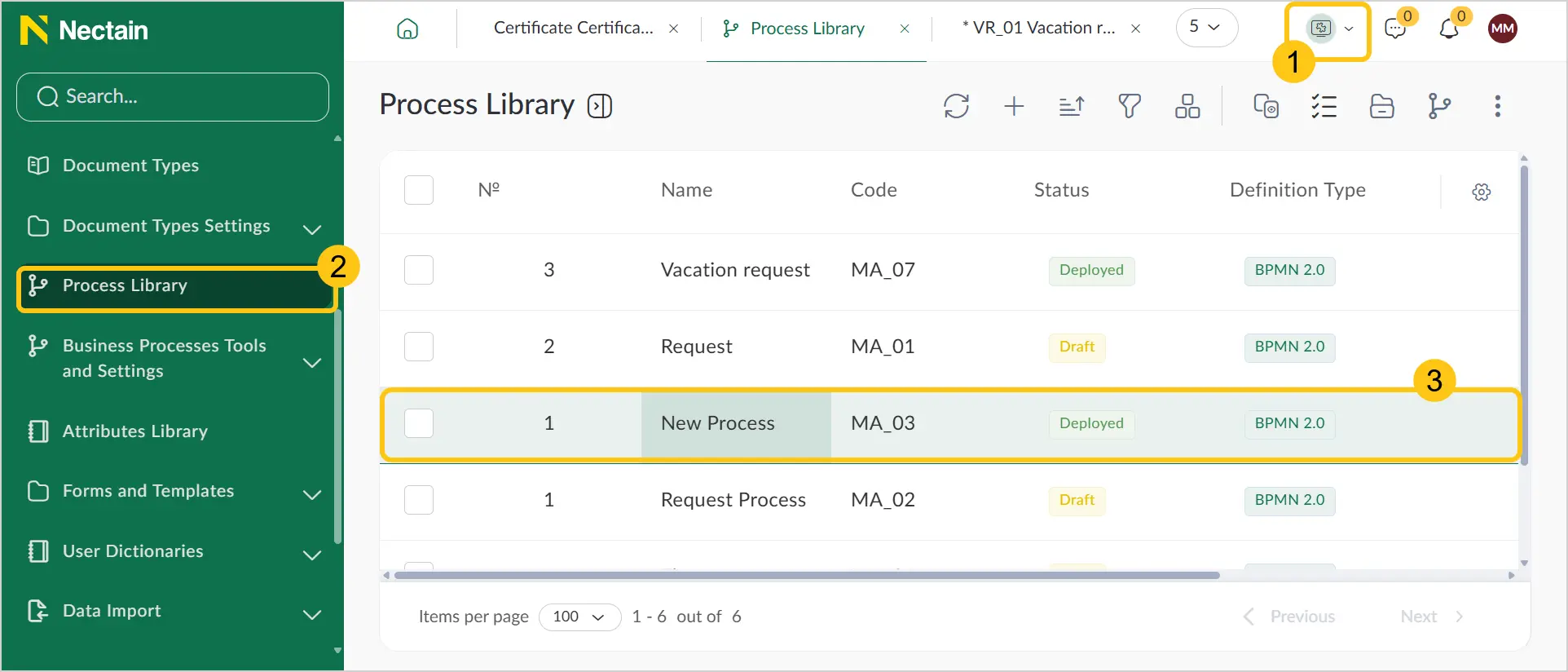The image size is (1568, 672).
Task: Open the three-dot more options menu
Action: point(1497,106)
